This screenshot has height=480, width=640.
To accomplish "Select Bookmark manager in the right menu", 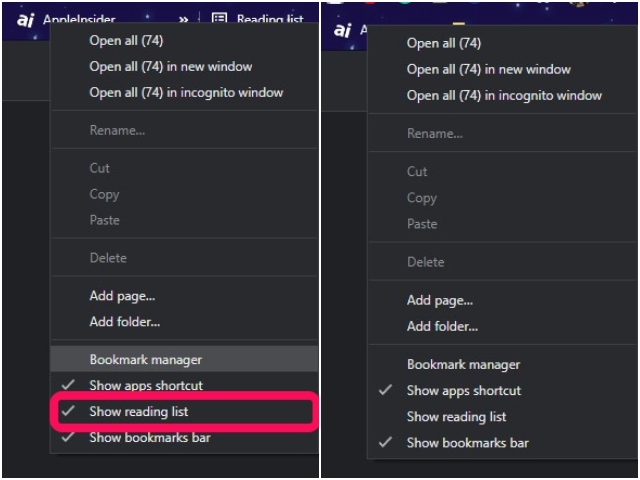I will 463,364.
